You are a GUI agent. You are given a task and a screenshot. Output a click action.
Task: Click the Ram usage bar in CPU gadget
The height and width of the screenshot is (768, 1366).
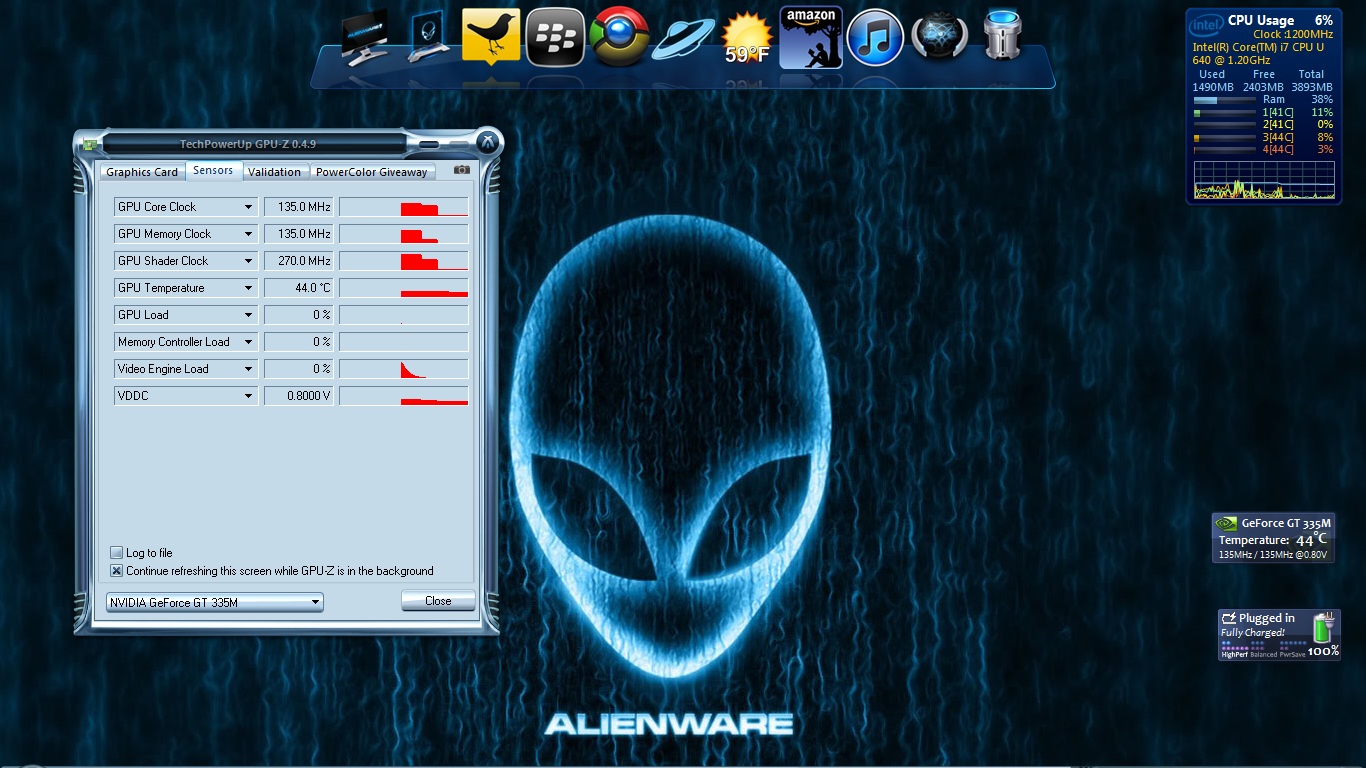point(1224,100)
